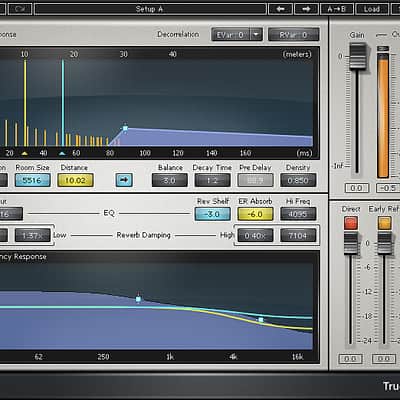Click the Setup A name display
Image resolution: width=400 pixels, height=400 pixels.
[150, 9]
